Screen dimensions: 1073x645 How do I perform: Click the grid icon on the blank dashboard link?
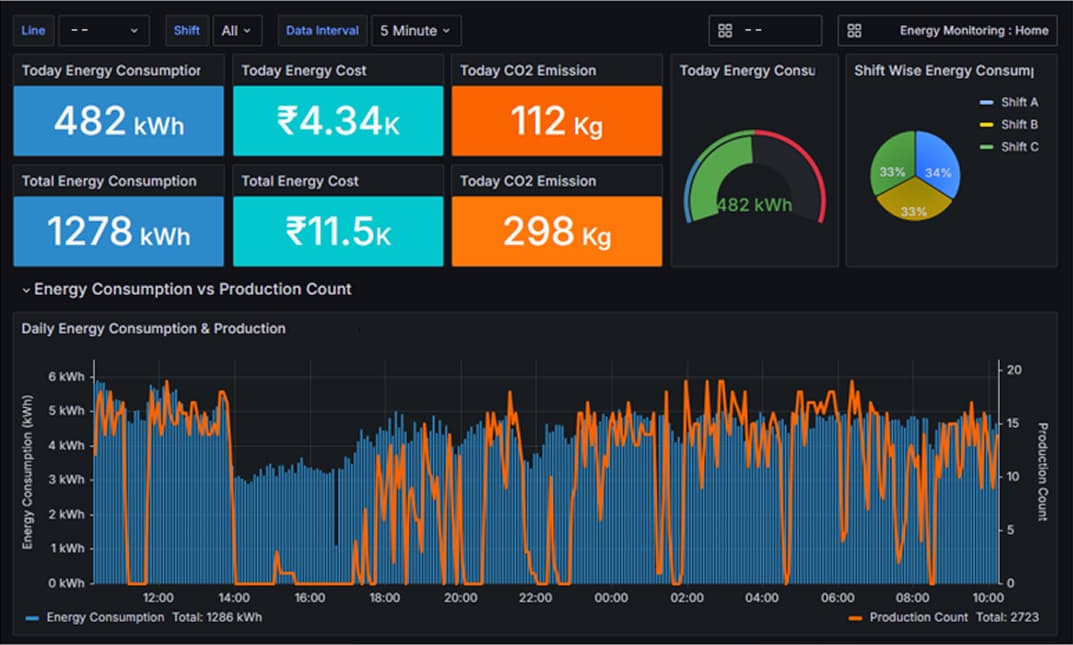pos(725,30)
